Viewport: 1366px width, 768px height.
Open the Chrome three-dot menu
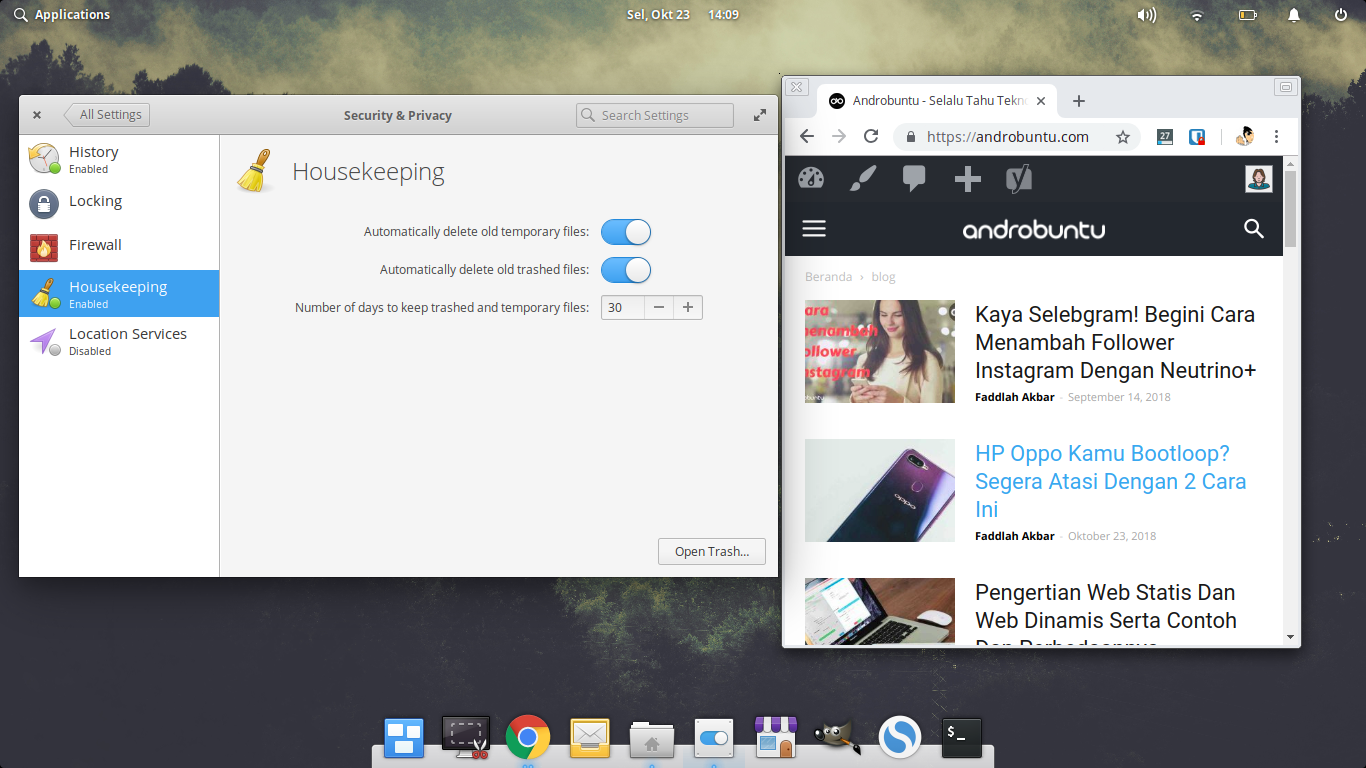(x=1277, y=136)
